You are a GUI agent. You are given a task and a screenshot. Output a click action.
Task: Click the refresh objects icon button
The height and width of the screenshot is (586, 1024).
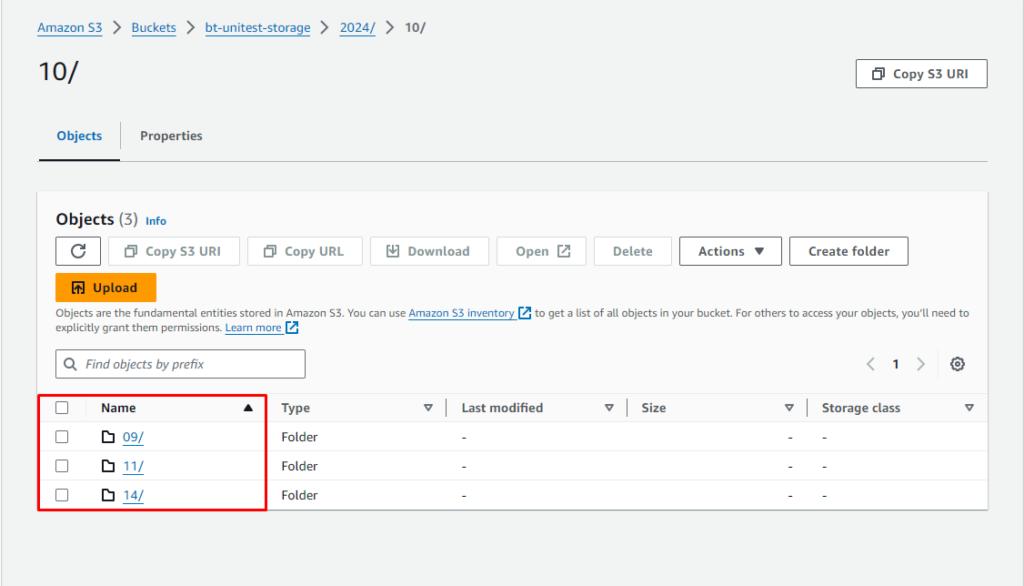(78, 251)
